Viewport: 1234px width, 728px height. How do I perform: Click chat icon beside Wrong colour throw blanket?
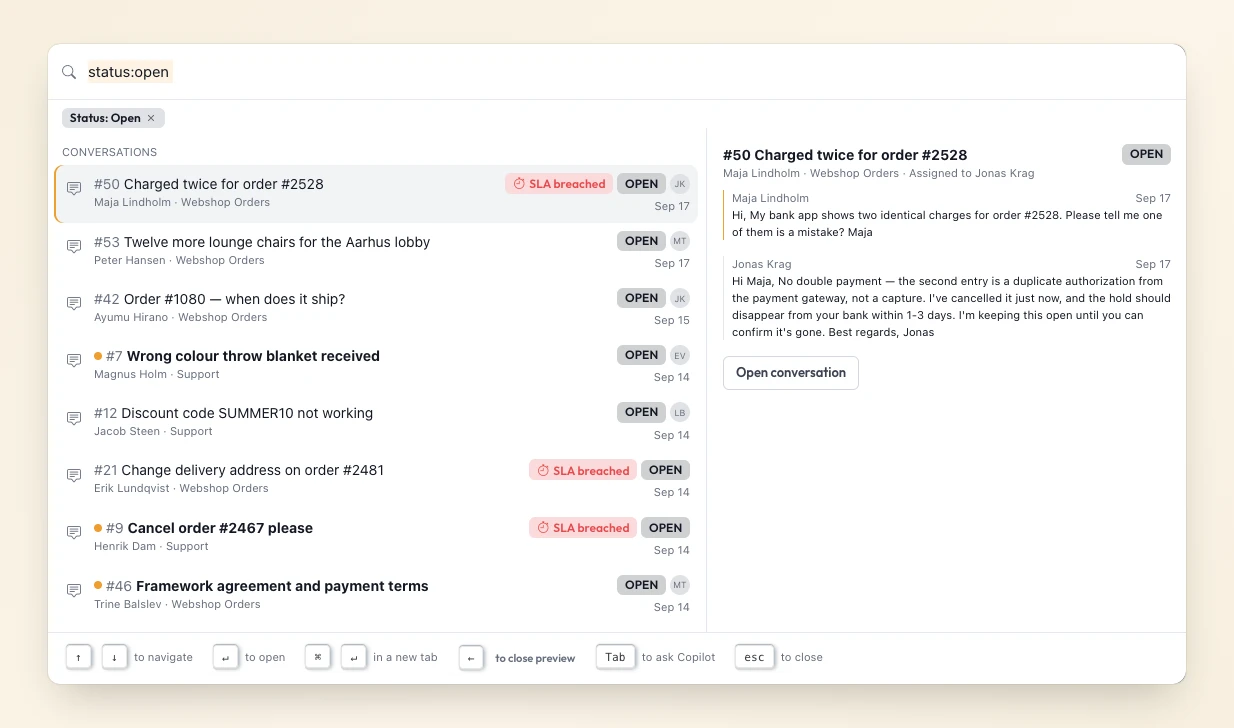(74, 360)
